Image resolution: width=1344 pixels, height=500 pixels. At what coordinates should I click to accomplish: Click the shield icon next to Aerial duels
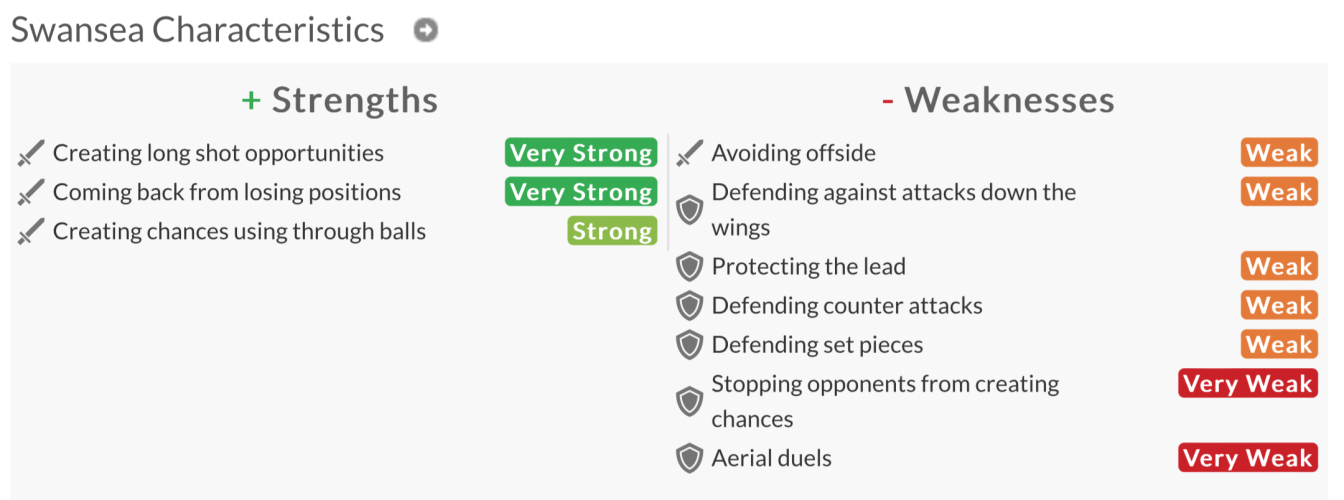tap(690, 459)
